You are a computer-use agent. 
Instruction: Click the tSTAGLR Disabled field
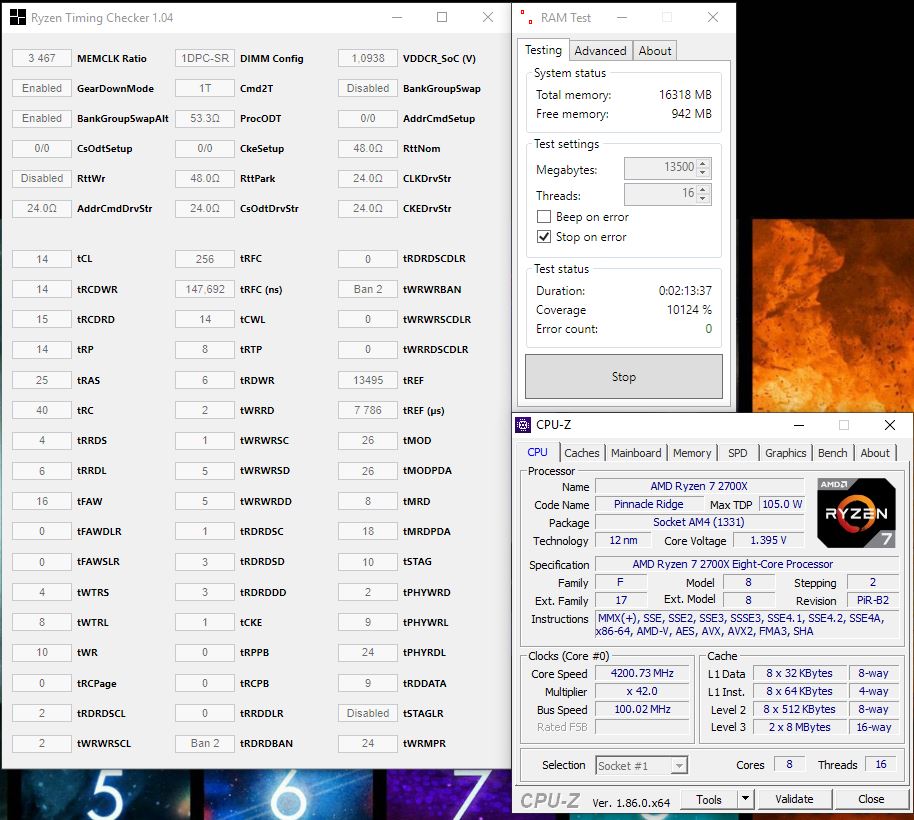click(x=368, y=713)
